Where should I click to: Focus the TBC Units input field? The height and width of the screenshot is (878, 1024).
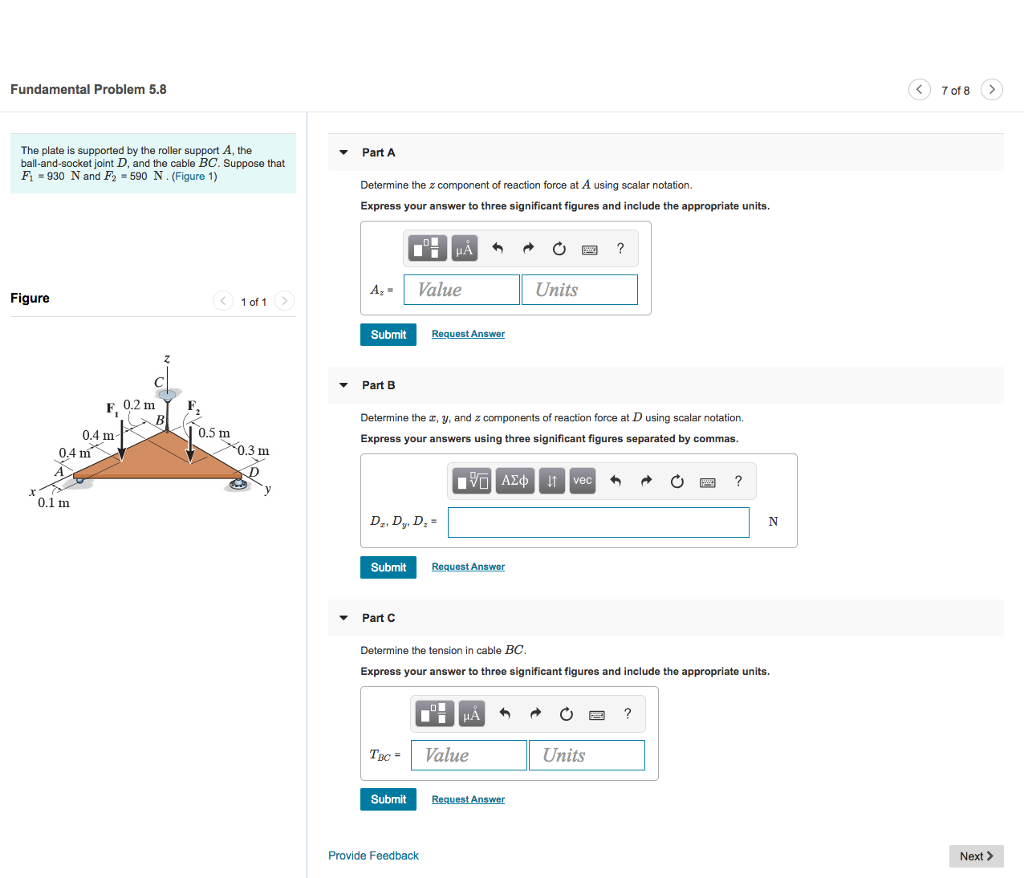[586, 755]
